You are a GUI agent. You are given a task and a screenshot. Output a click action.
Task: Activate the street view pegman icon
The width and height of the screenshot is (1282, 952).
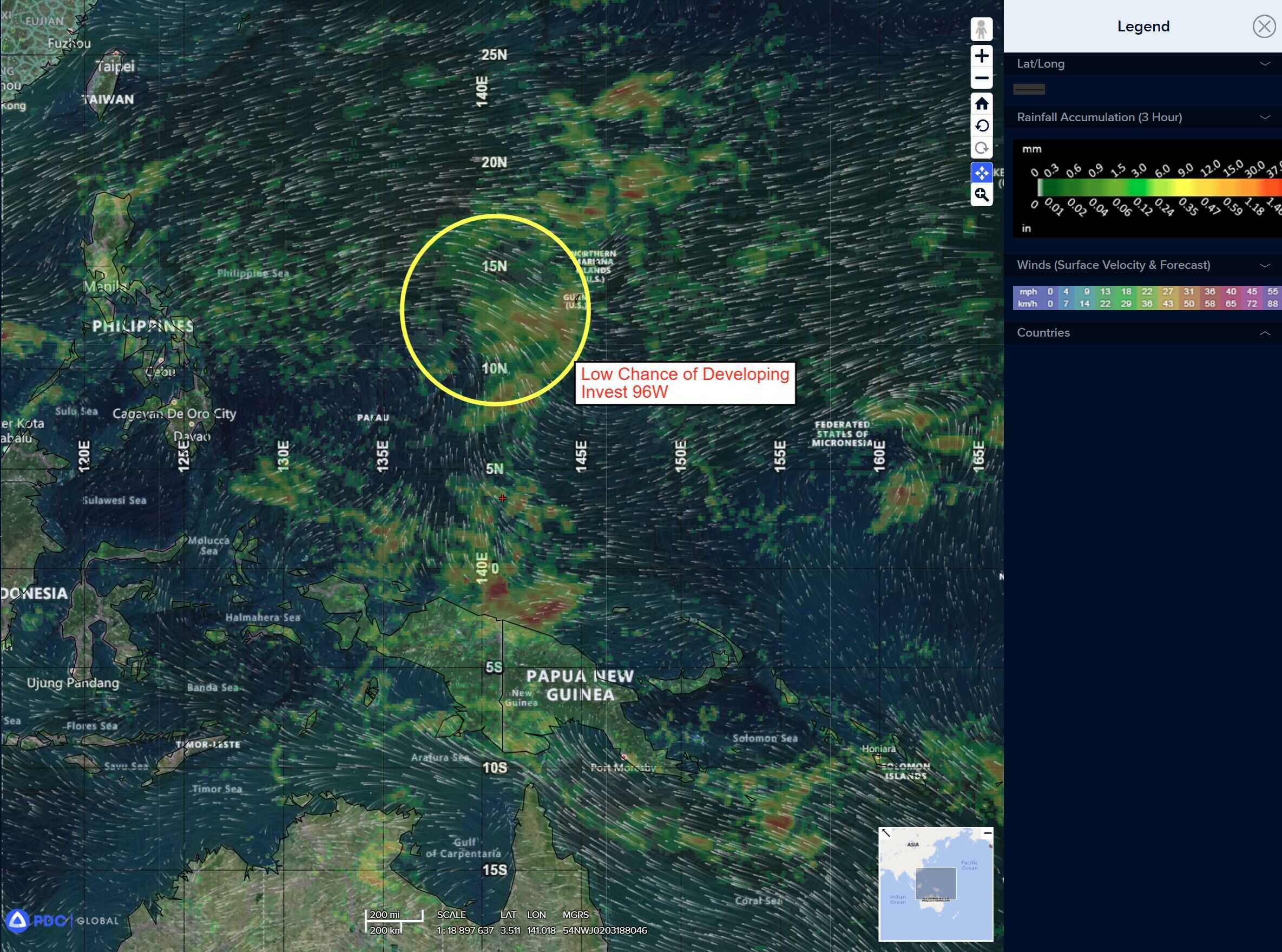coord(981,29)
